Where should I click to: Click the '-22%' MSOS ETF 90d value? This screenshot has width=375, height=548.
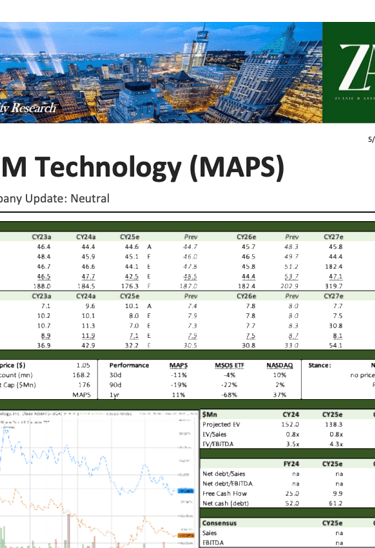tap(229, 385)
